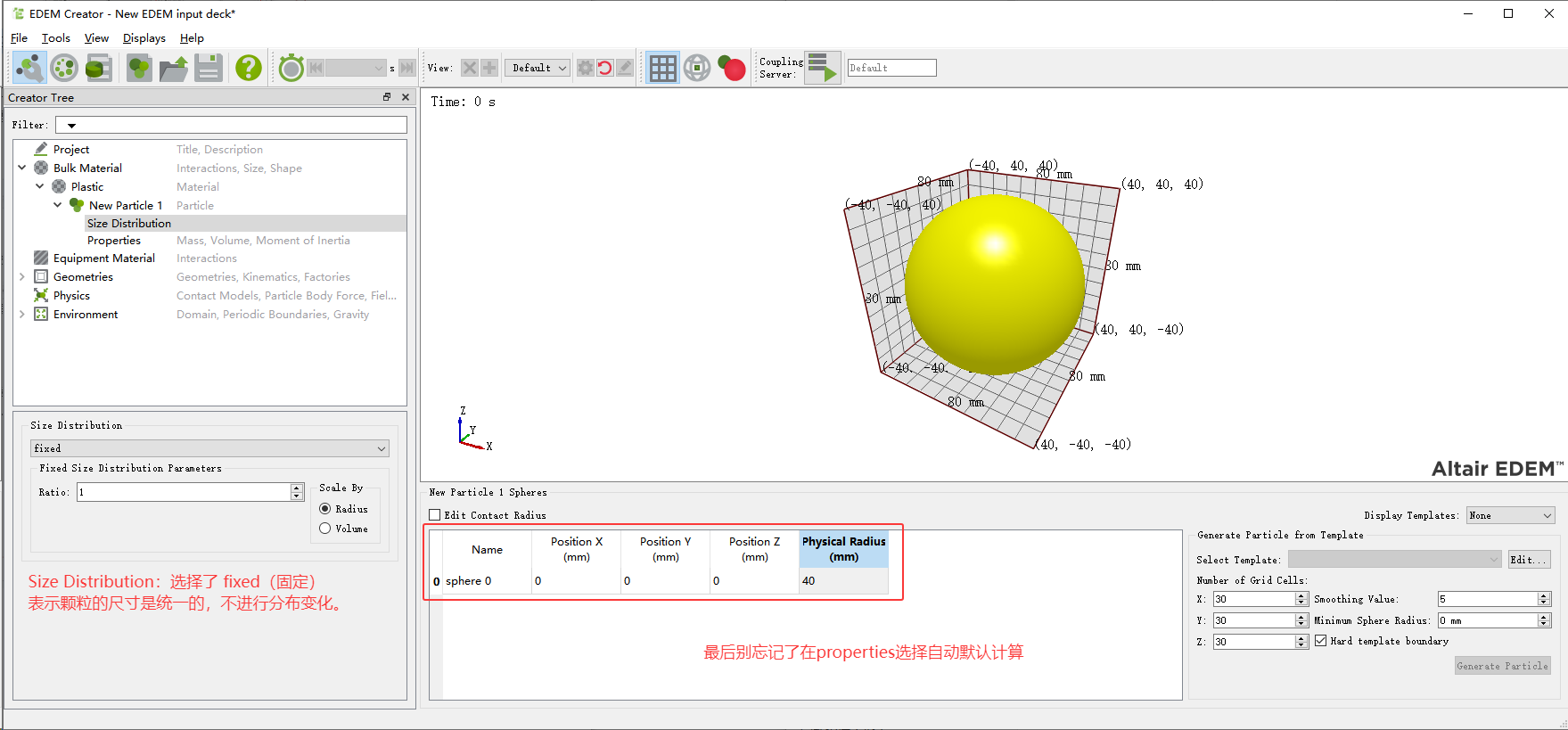Click the open folder toolbar icon
Image resolution: width=1568 pixels, height=730 pixels.
point(173,68)
